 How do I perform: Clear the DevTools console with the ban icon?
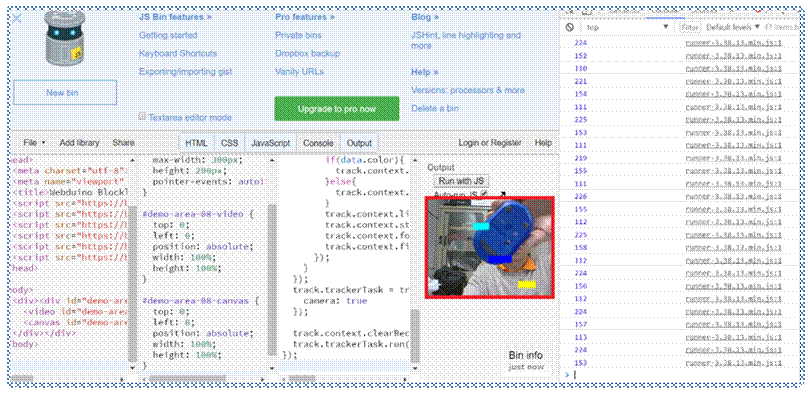click(570, 27)
